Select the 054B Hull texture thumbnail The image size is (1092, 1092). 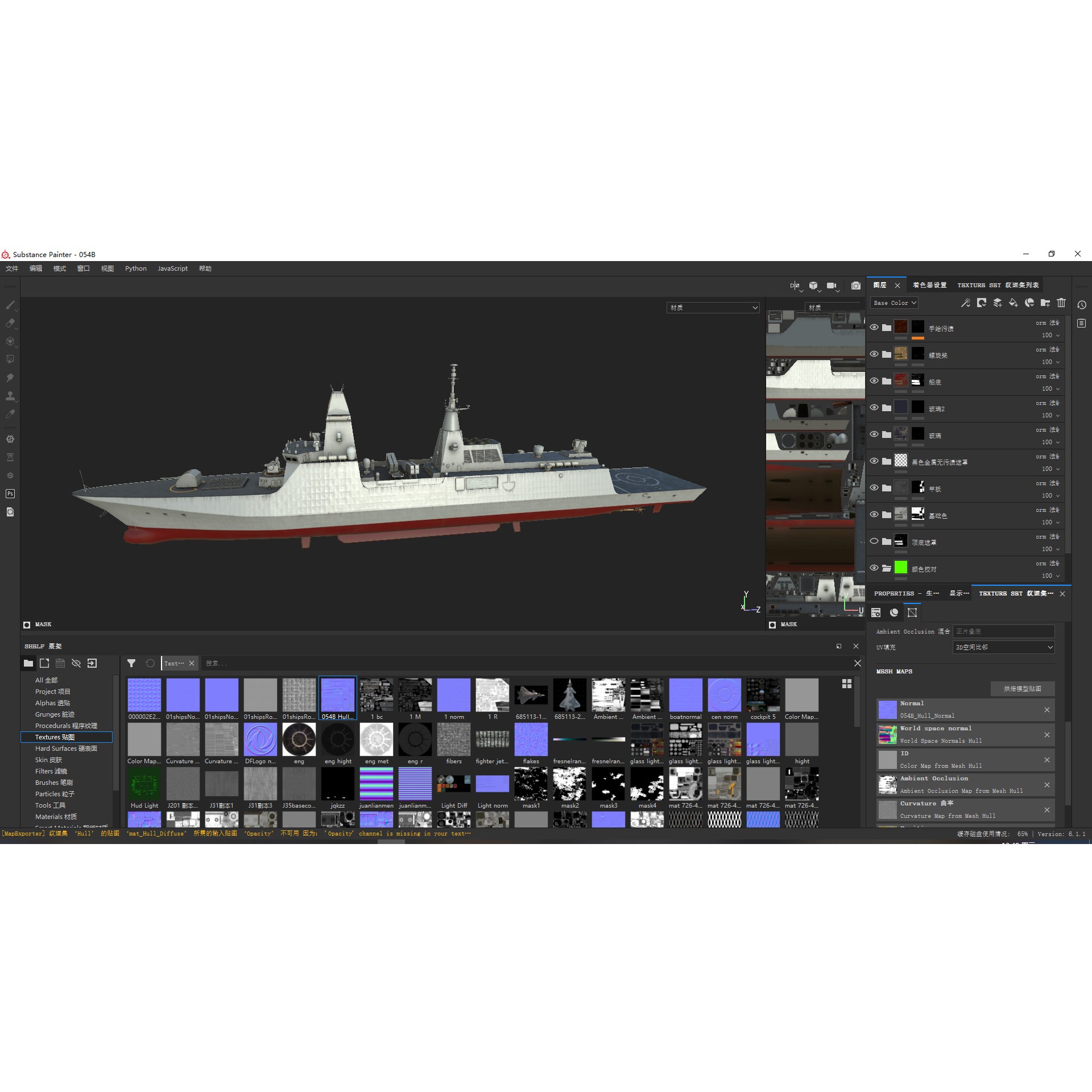337,695
